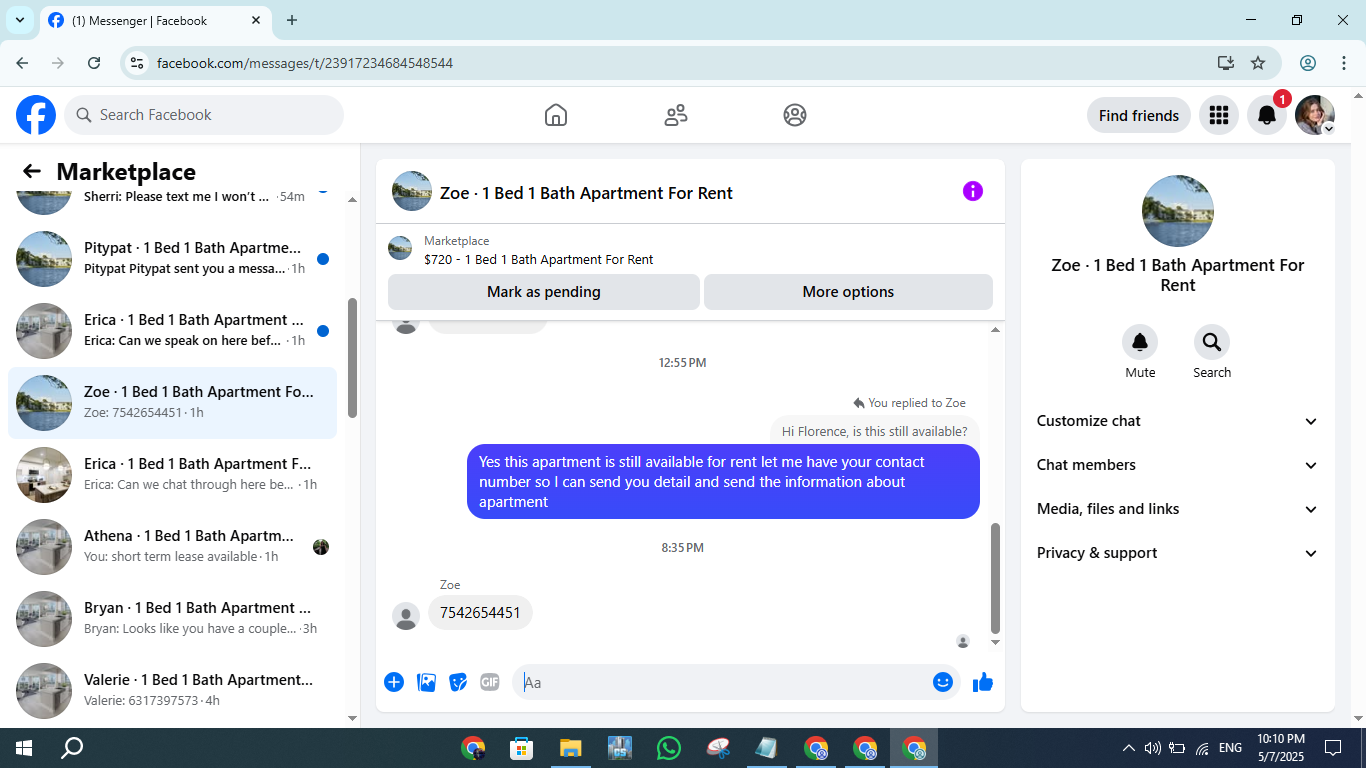The height and width of the screenshot is (768, 1366).
Task: Open the install app icon in address bar
Action: pos(1226,63)
